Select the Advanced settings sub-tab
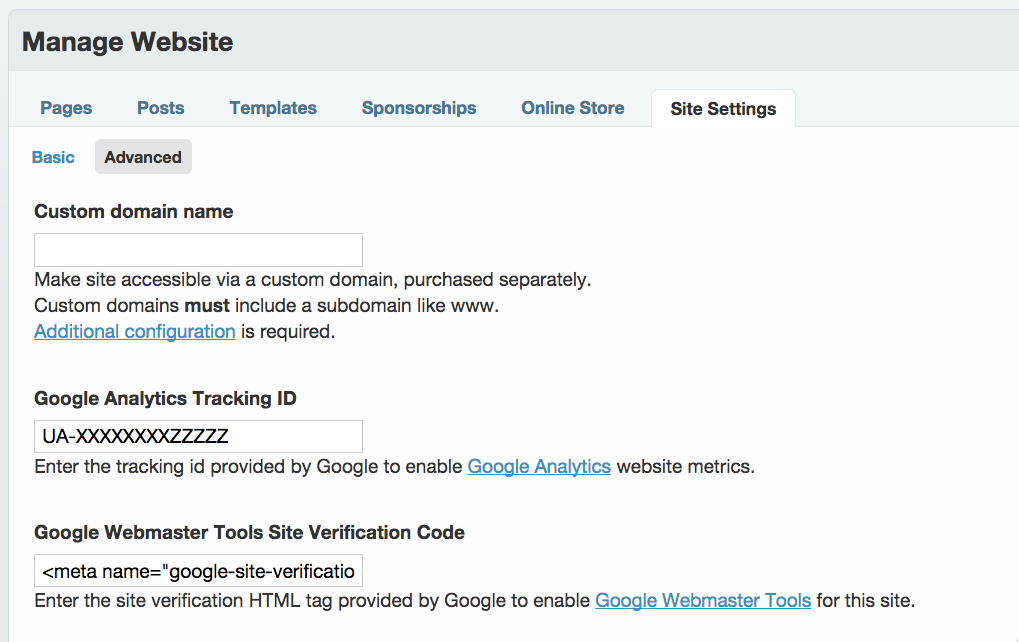Image resolution: width=1019 pixels, height=642 pixels. click(143, 157)
